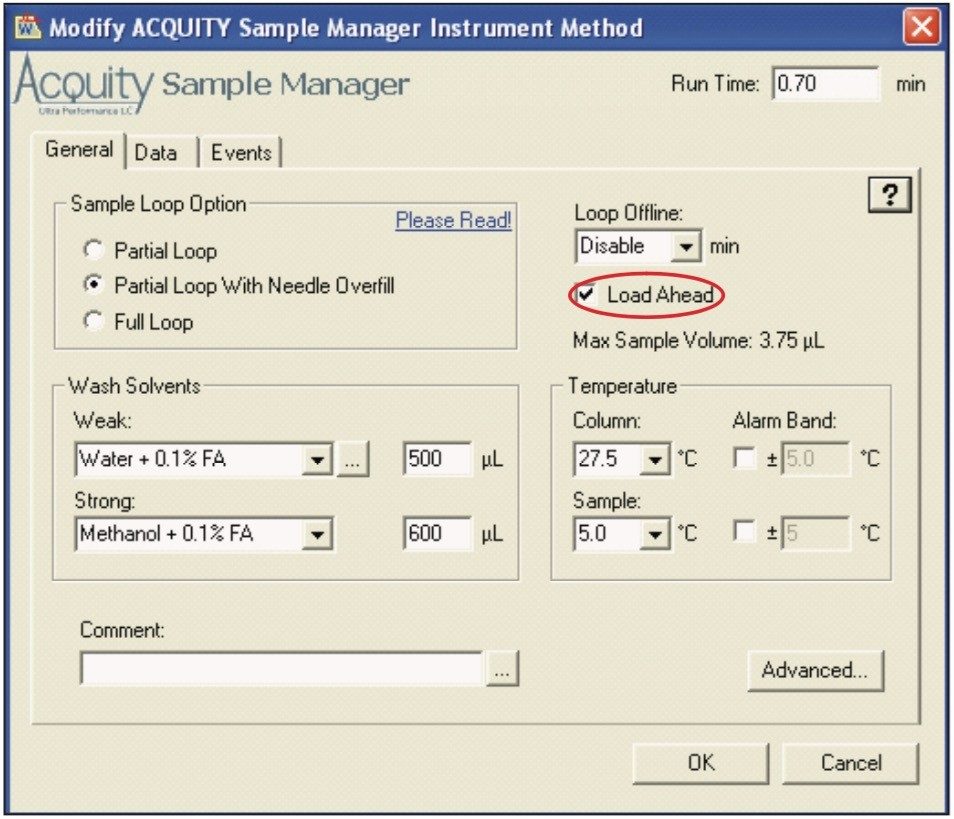
Task: Switch to the General tab
Action: coord(78,150)
